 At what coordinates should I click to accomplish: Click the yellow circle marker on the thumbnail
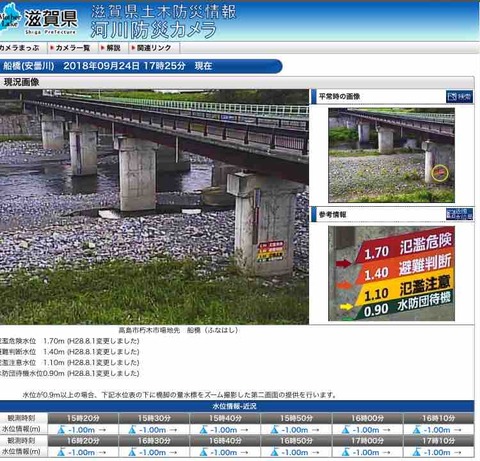tap(440, 173)
